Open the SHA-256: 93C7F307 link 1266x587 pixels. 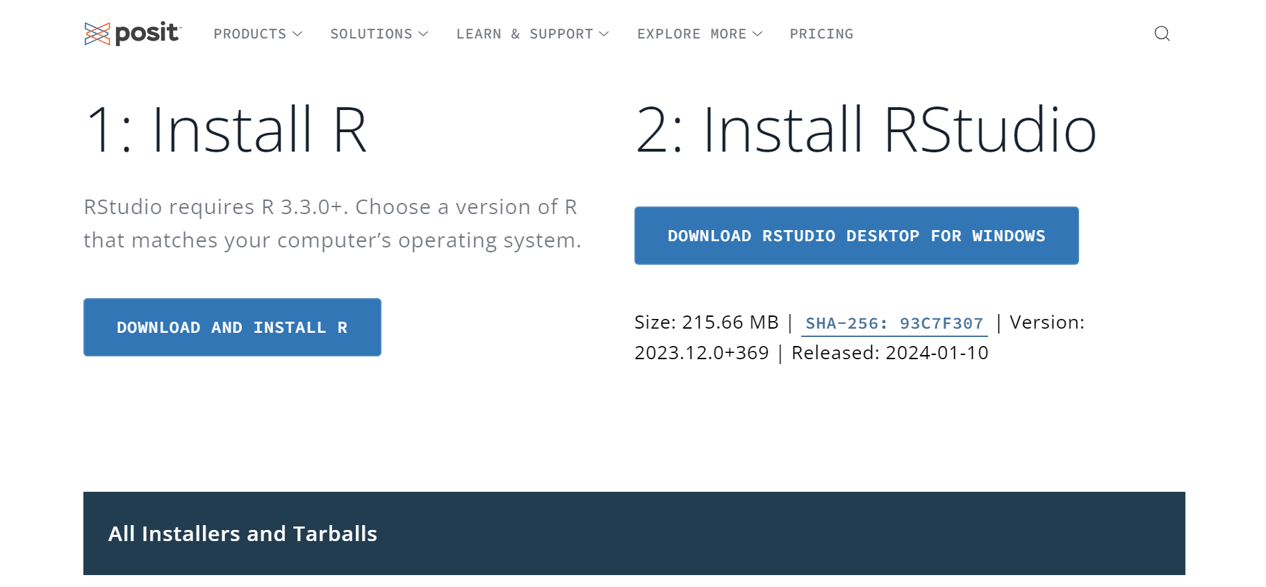[x=894, y=324]
